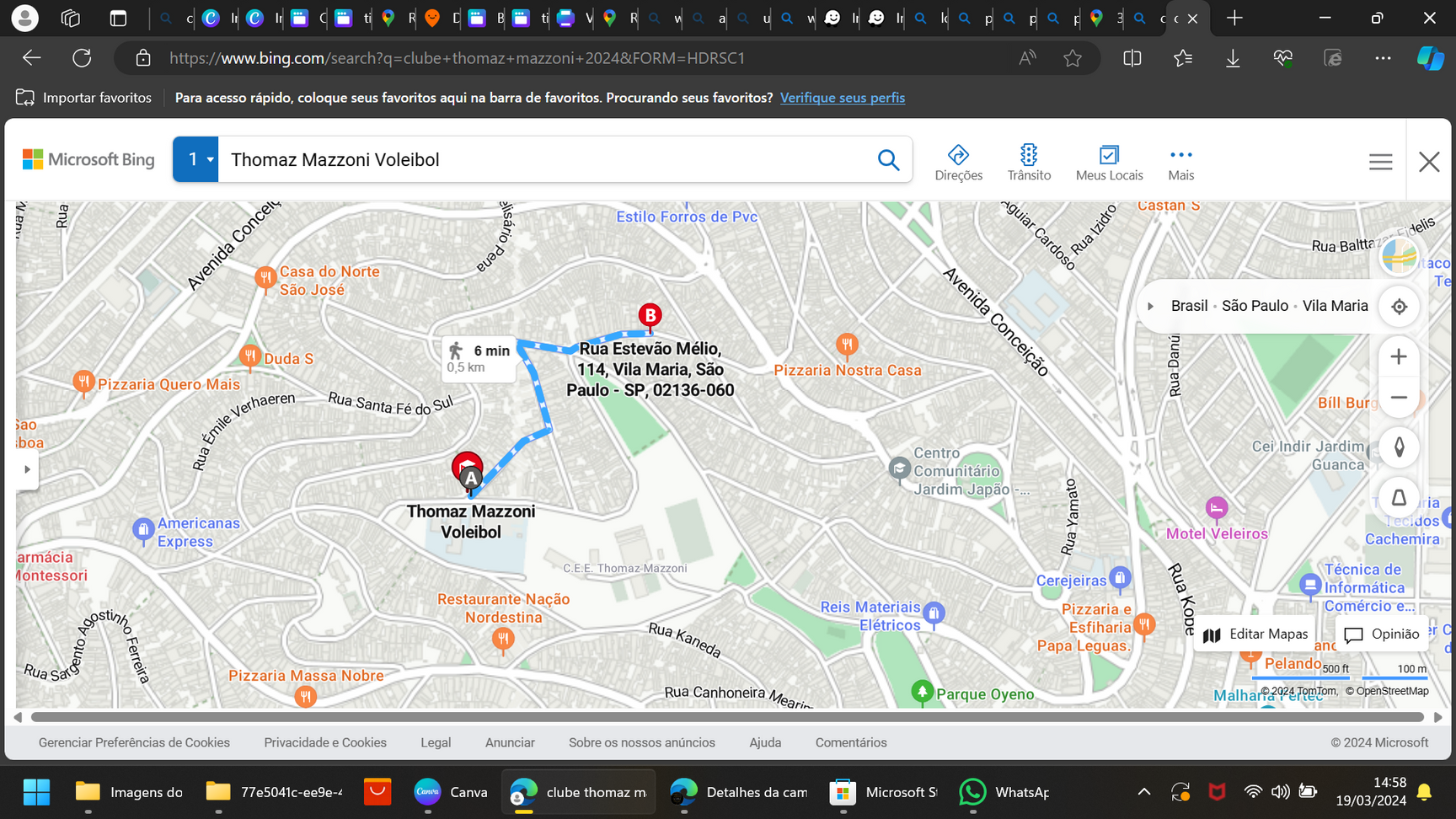Click Editar Mapas button
This screenshot has width=1456, height=819.
(x=1256, y=634)
